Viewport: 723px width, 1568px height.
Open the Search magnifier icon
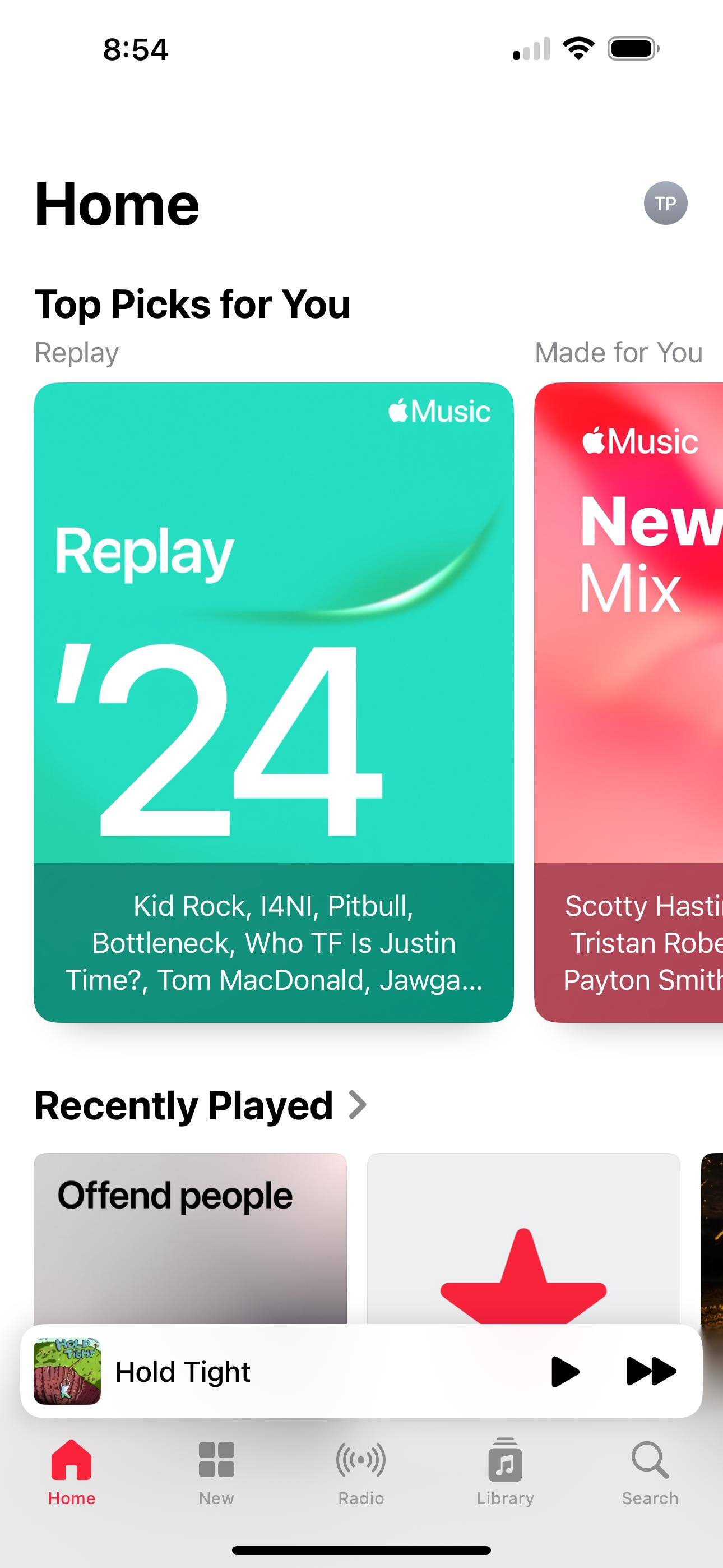pos(650,1460)
